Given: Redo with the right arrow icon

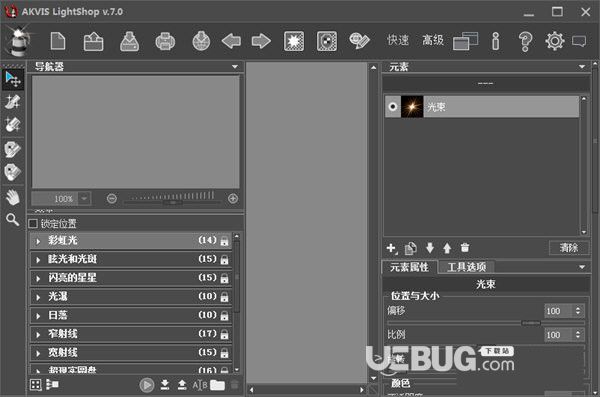Looking at the screenshot, I should tap(261, 41).
